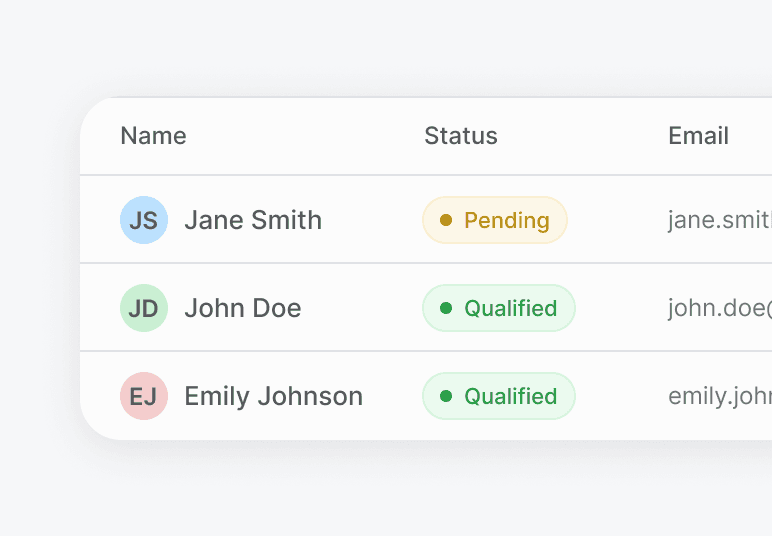The width and height of the screenshot is (772, 536).
Task: Select John Doe's Qualified status badge
Action: point(499,308)
